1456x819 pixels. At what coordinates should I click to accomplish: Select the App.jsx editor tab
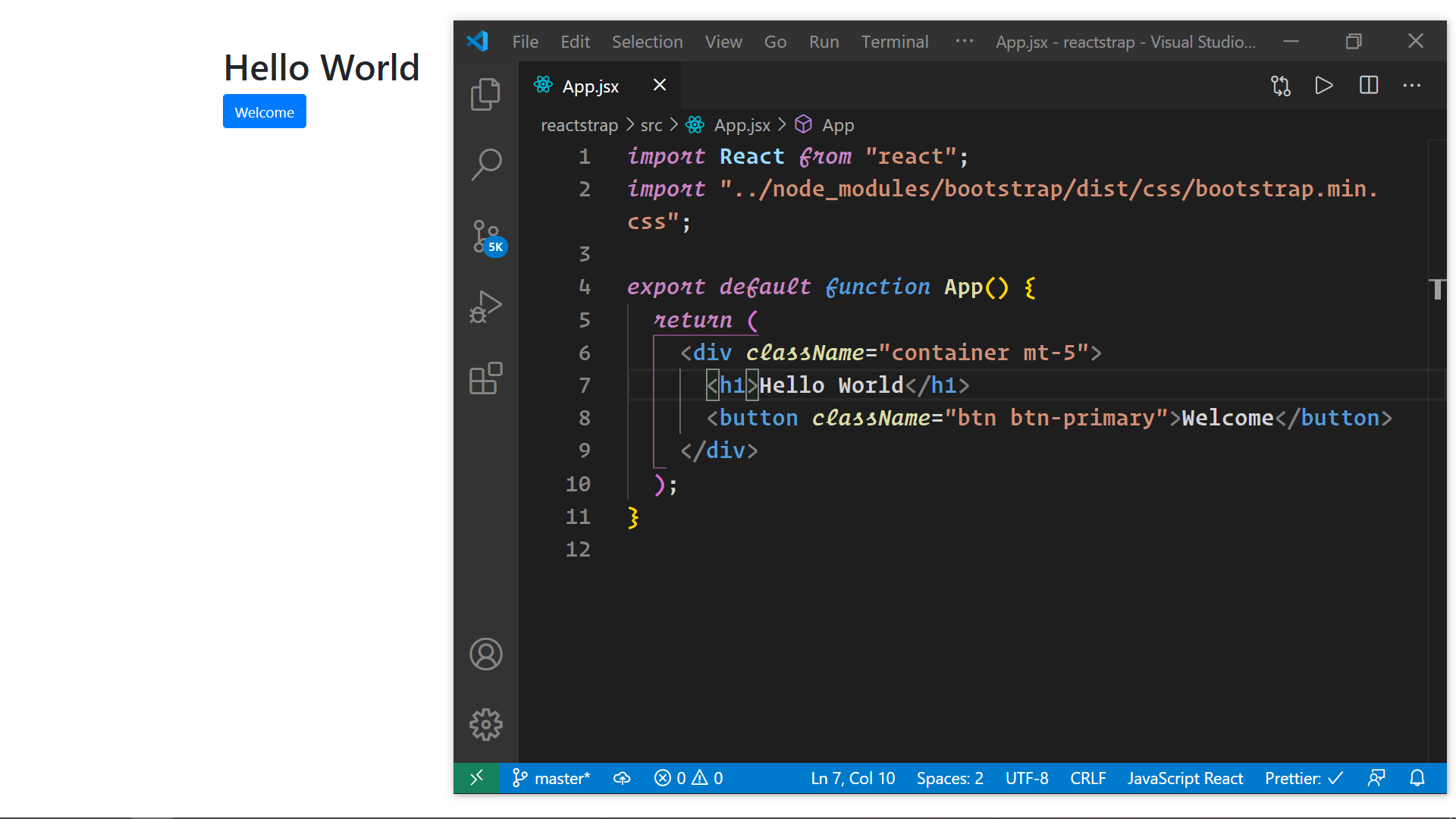pyautogui.click(x=591, y=85)
